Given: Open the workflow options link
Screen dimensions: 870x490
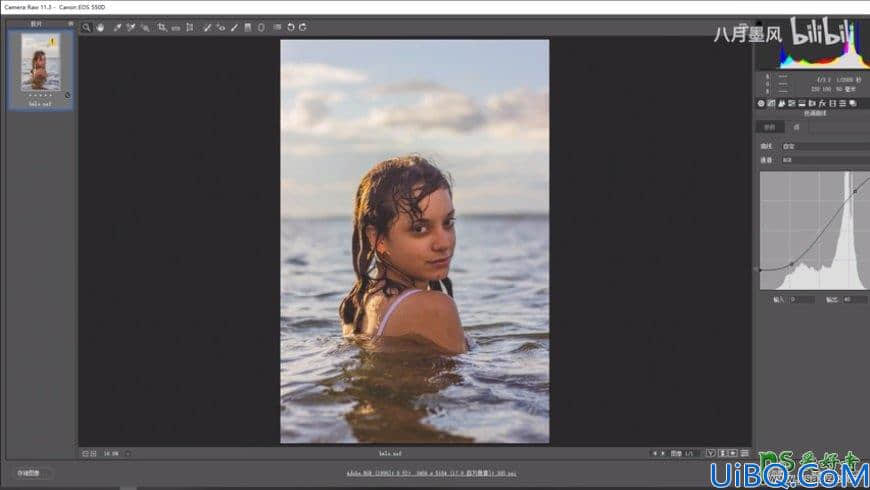Looking at the screenshot, I should (x=431, y=473).
